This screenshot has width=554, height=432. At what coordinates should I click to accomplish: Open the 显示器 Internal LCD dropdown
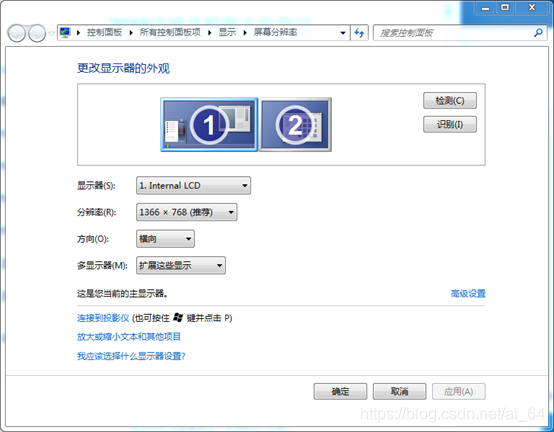194,185
